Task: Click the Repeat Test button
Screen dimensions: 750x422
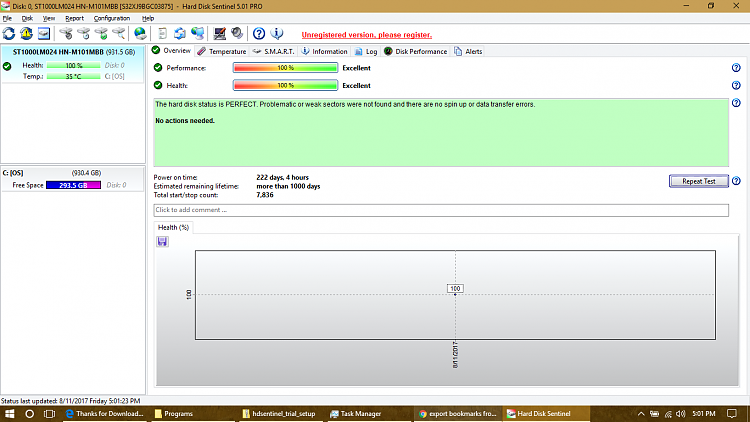Action: (x=699, y=181)
